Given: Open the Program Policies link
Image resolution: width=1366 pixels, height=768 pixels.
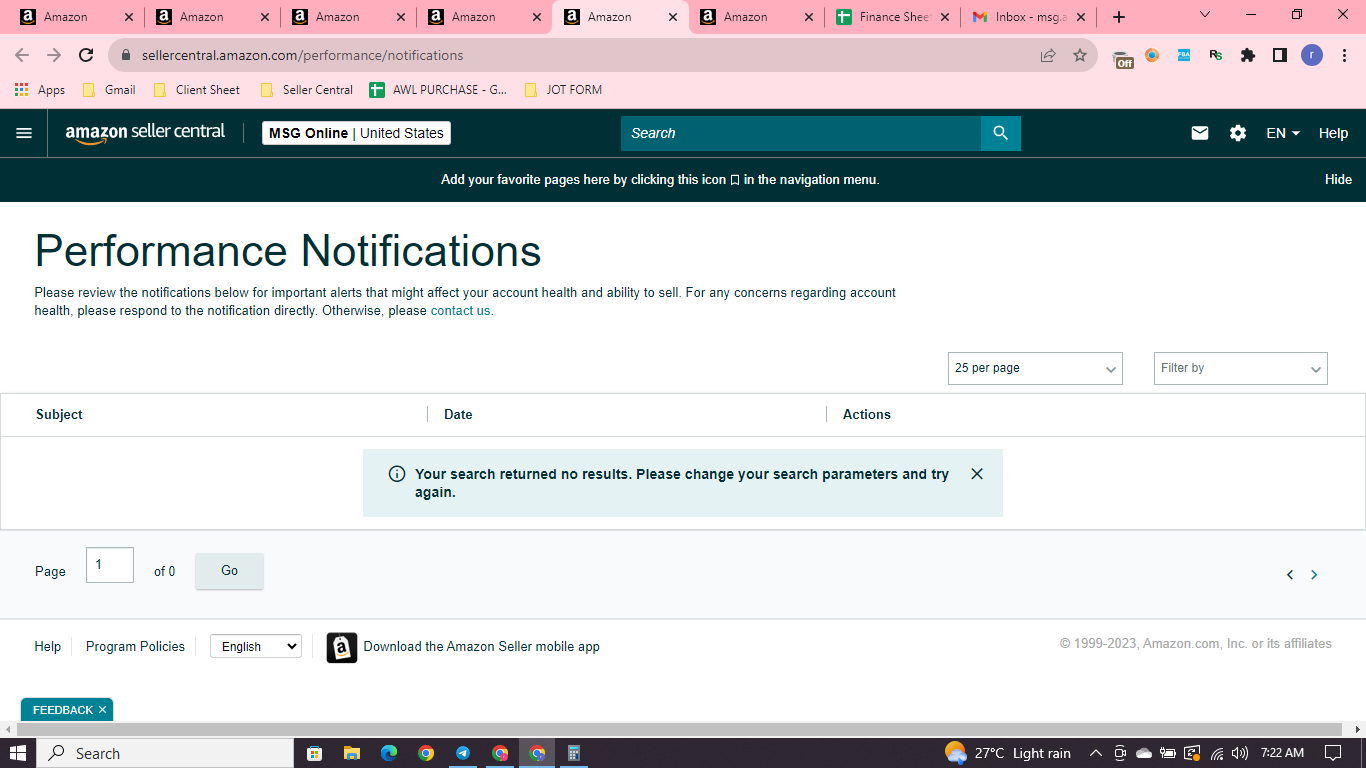Looking at the screenshot, I should (x=135, y=647).
